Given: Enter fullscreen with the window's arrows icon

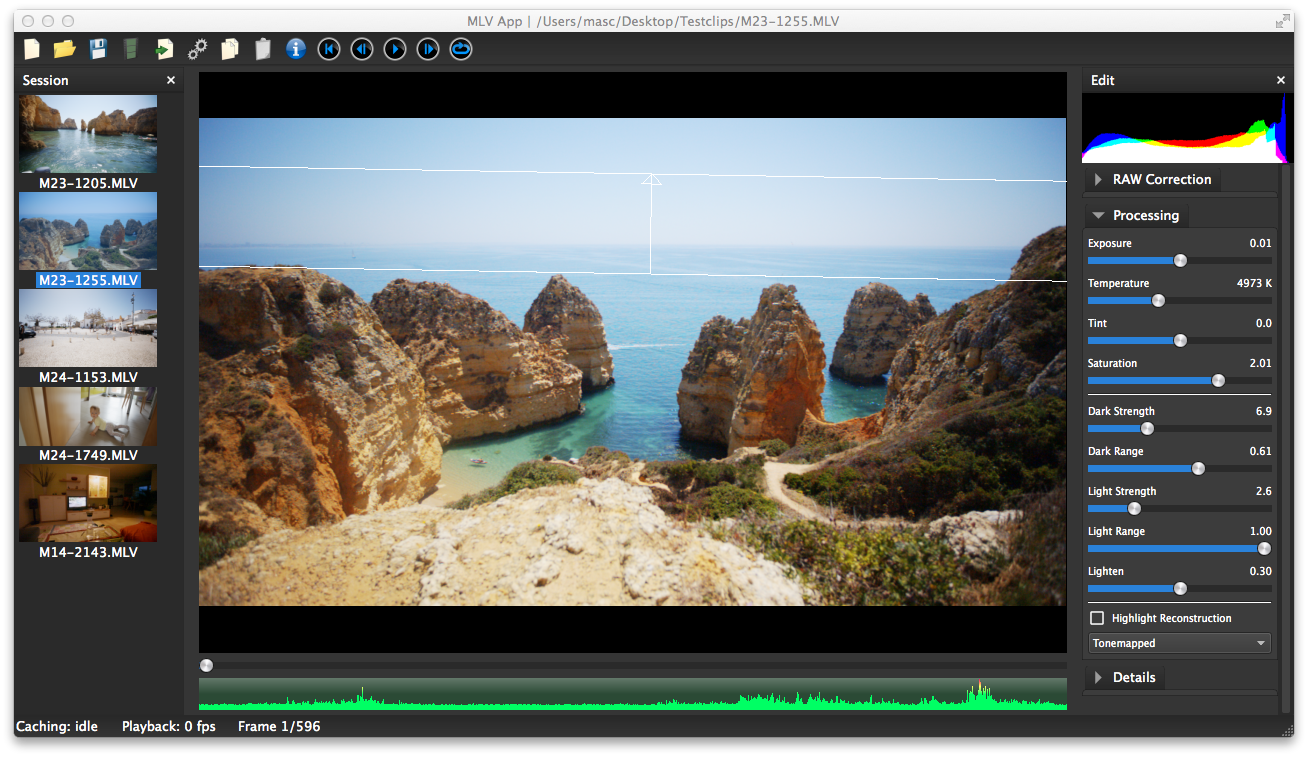Looking at the screenshot, I should point(1283,21).
